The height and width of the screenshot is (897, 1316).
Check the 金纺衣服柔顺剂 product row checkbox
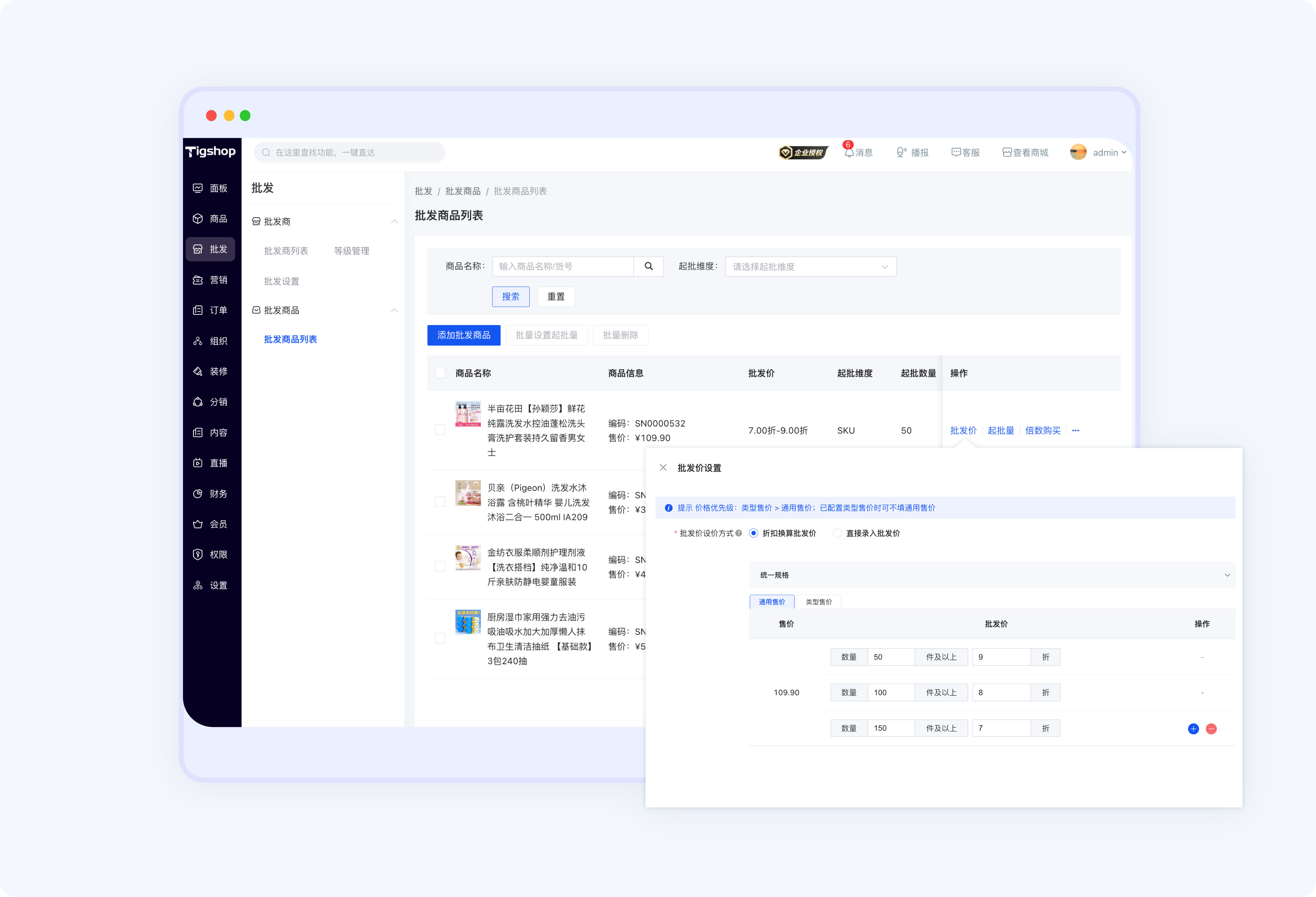[x=440, y=566]
